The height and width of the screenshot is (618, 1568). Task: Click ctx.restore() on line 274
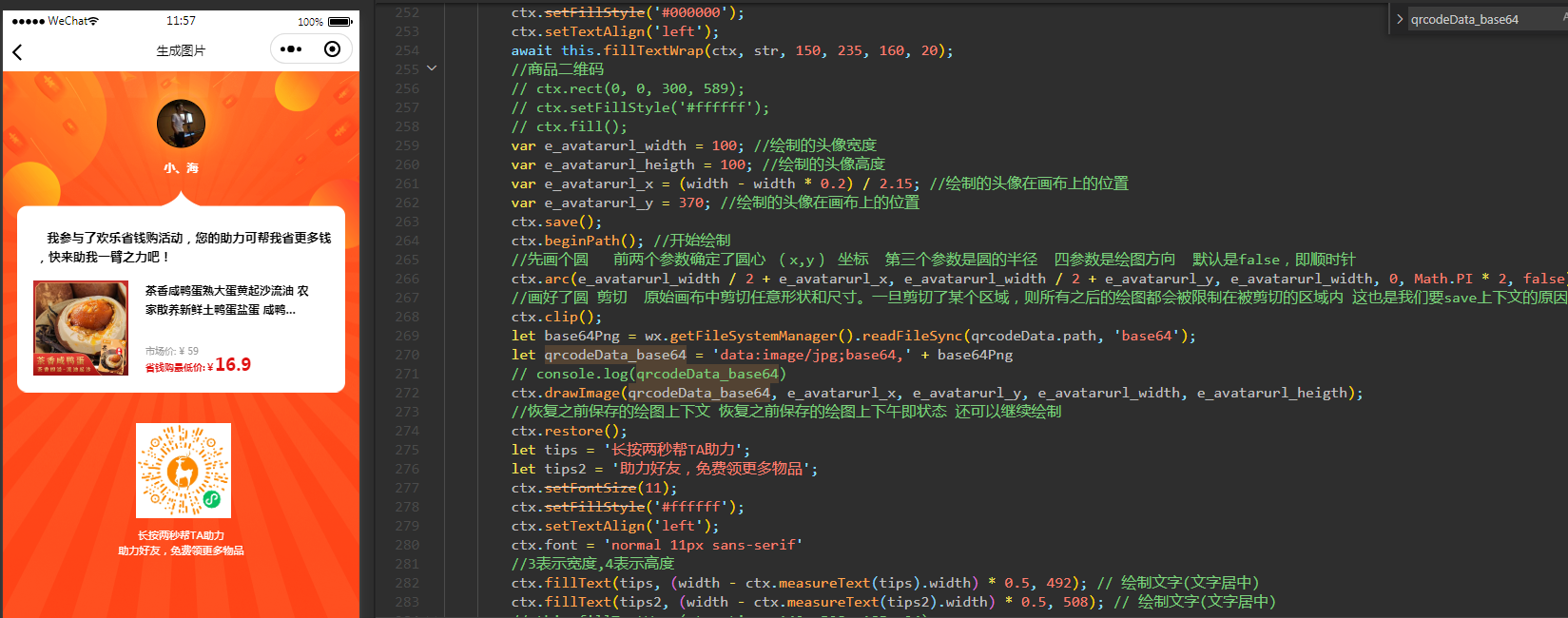tap(569, 431)
